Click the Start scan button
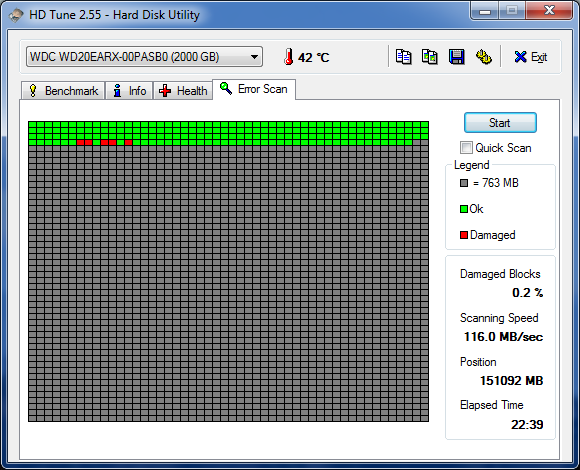Viewport: 580px width, 470px height. click(x=500, y=123)
